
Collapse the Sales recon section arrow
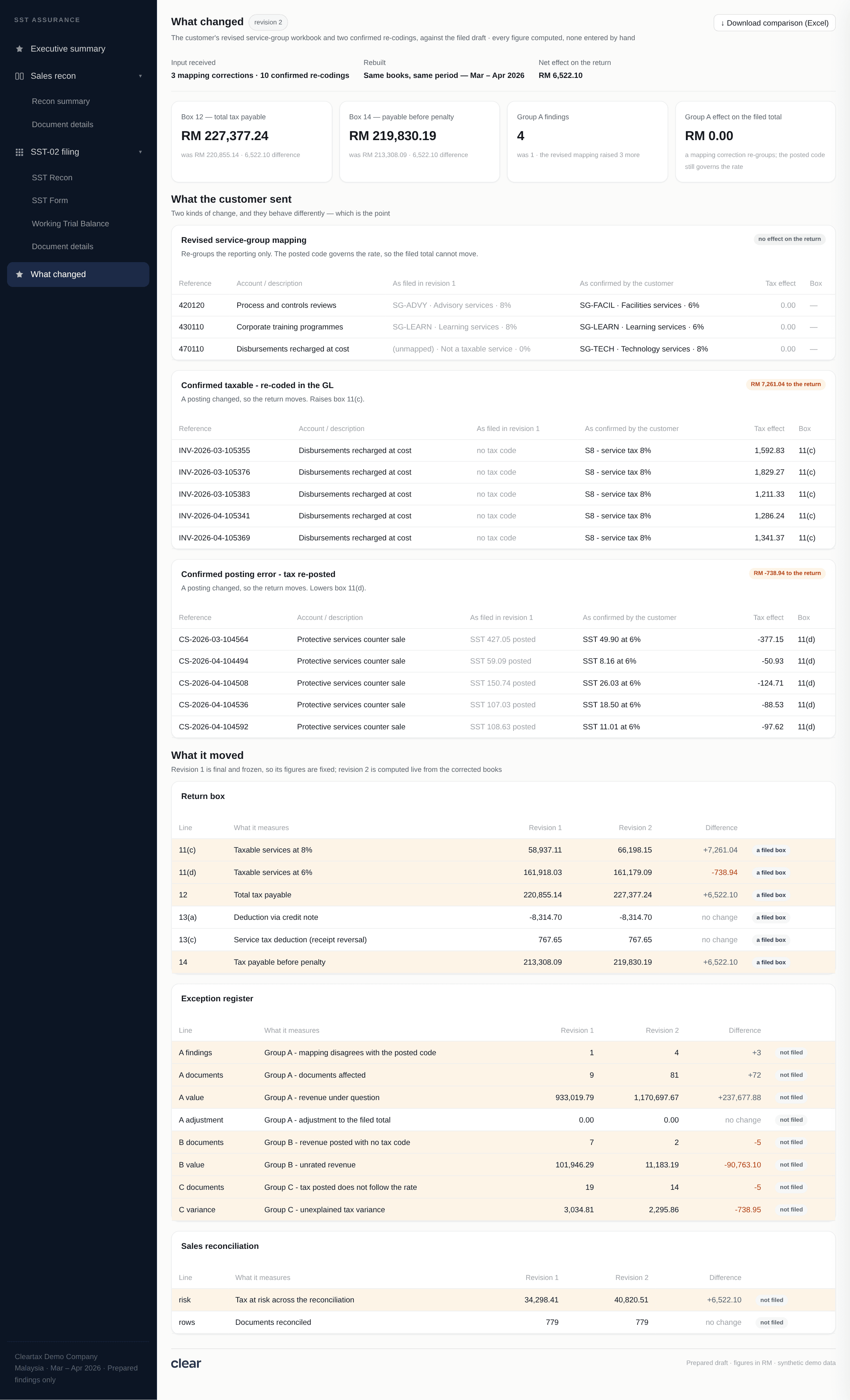[140, 76]
